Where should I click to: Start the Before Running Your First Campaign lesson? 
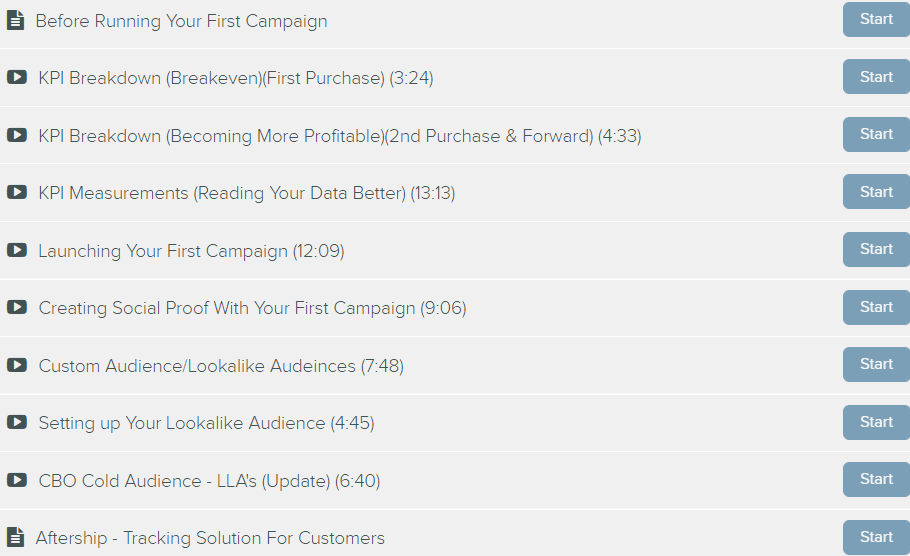(x=876, y=19)
